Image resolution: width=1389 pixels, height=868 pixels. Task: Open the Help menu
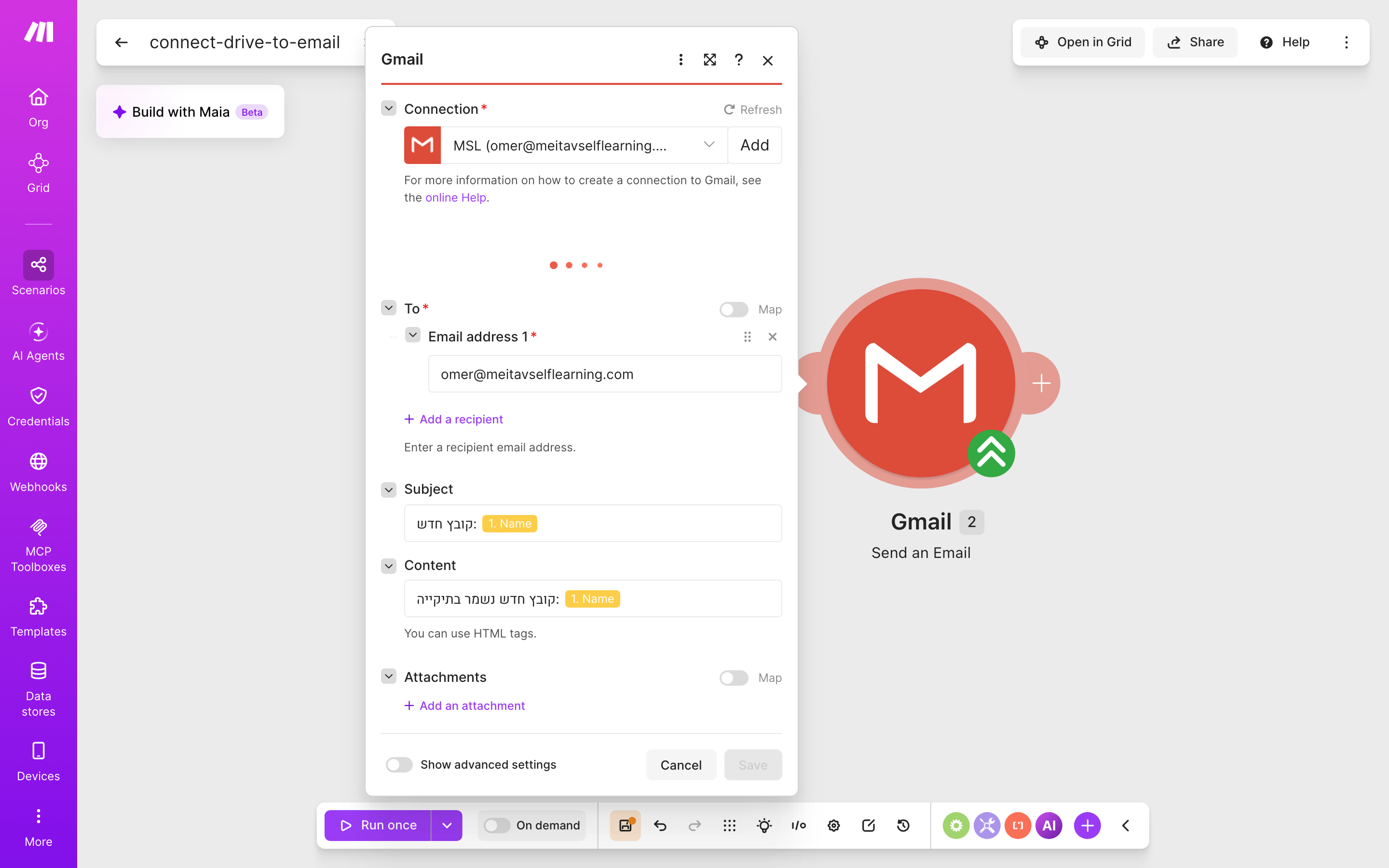1284,42
